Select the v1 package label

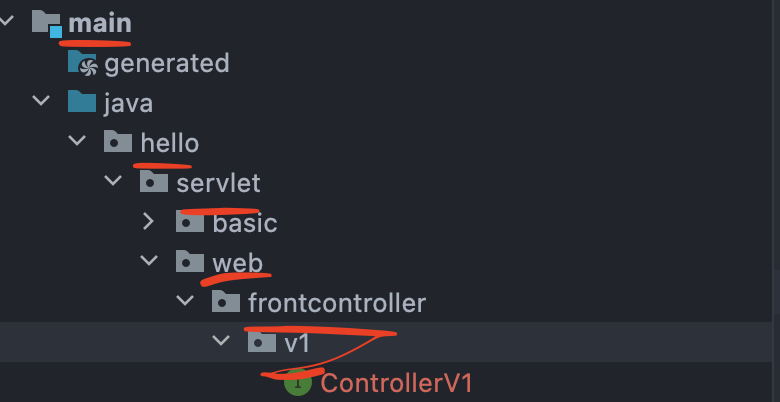point(297,342)
